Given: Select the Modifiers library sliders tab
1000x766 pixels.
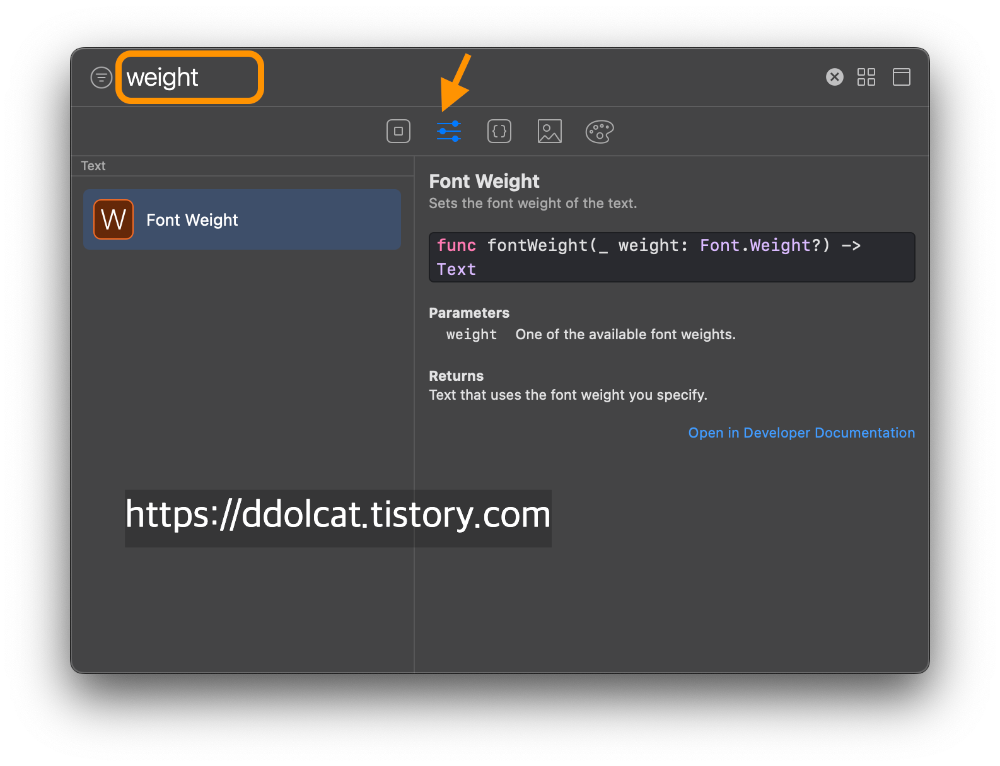Looking at the screenshot, I should click(x=449, y=131).
